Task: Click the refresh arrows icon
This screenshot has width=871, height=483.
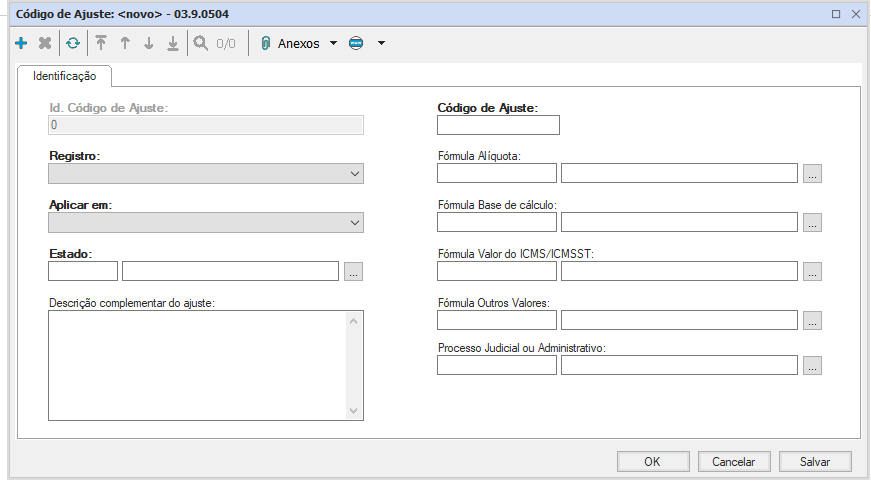Action: [x=73, y=44]
